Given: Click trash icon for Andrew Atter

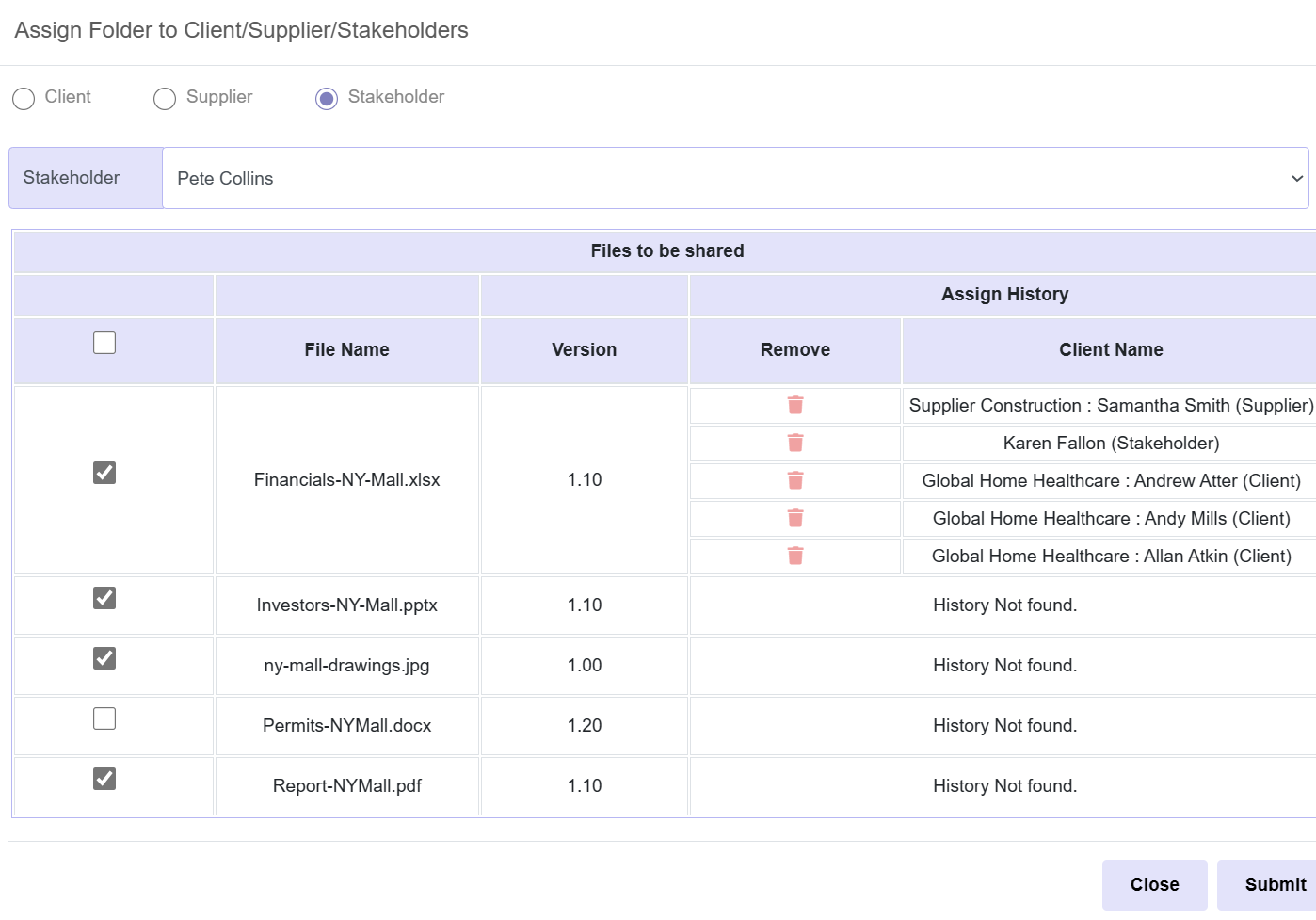Looking at the screenshot, I should point(795,480).
